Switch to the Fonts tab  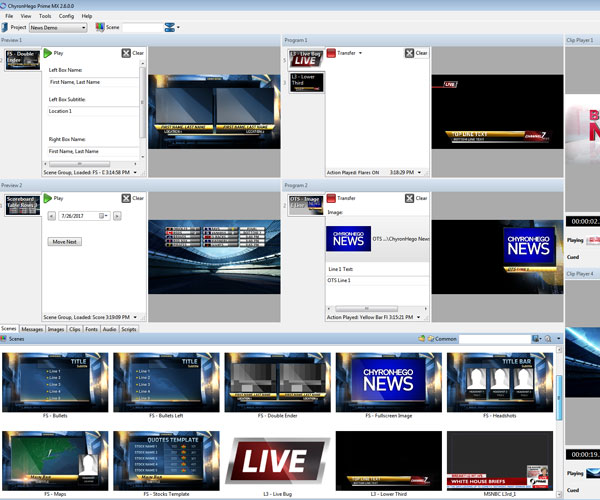(91, 329)
